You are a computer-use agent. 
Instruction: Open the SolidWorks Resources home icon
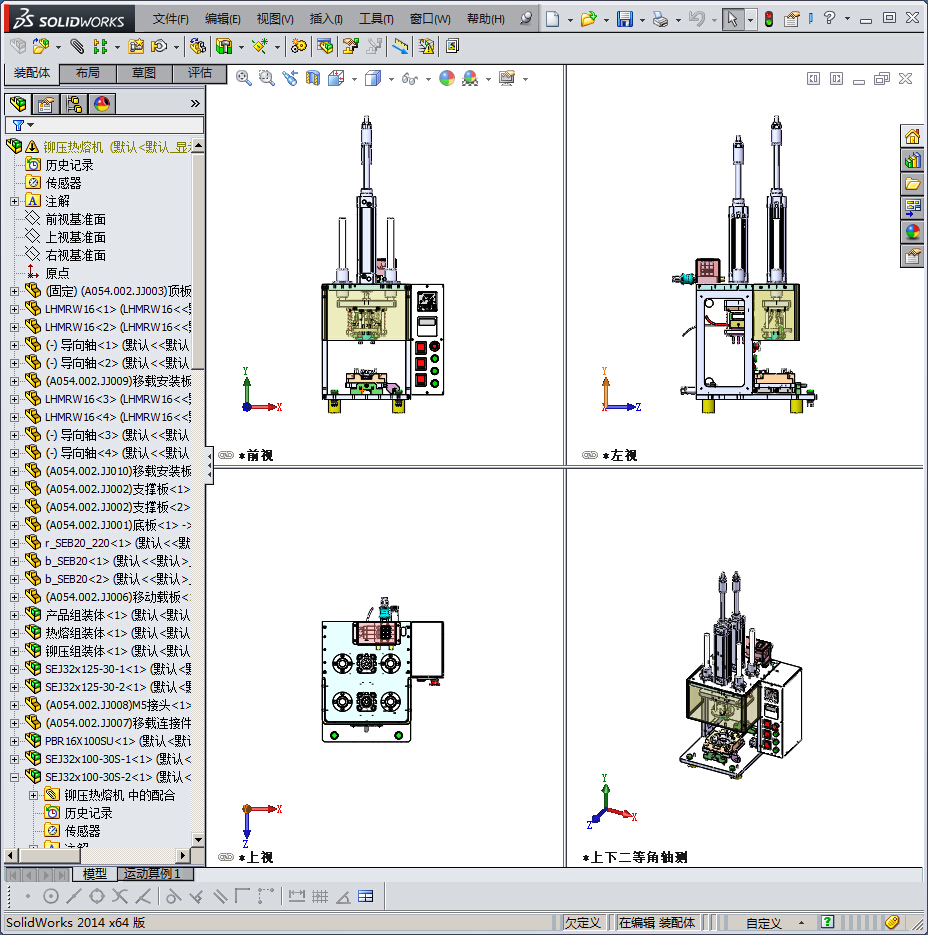[x=912, y=137]
